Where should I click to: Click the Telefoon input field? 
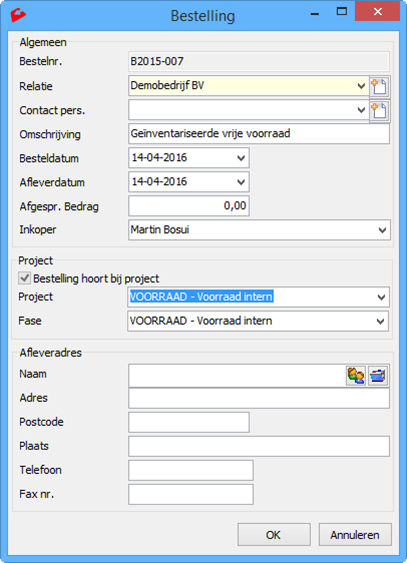pos(191,470)
